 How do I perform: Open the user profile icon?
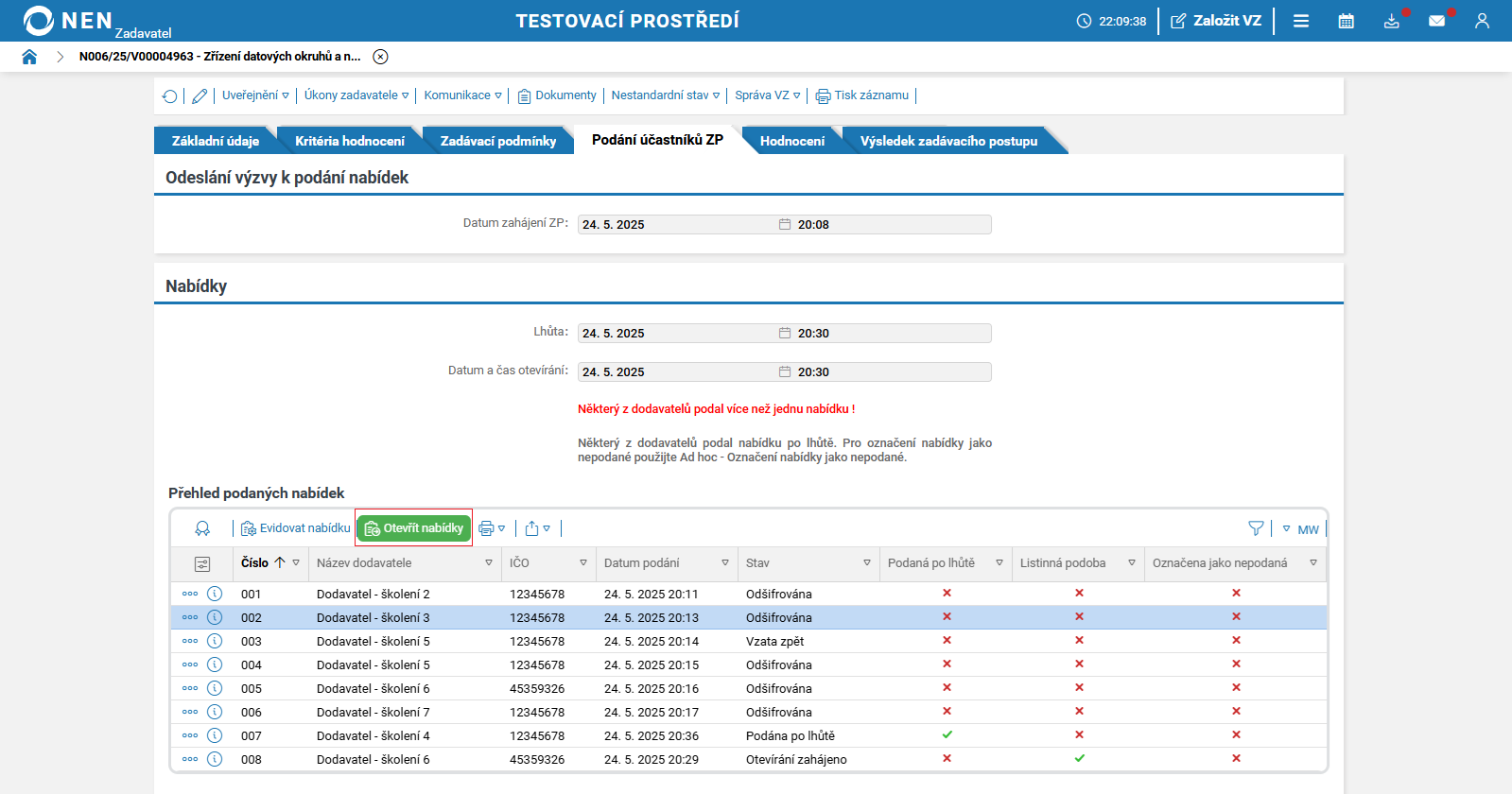point(1482,21)
